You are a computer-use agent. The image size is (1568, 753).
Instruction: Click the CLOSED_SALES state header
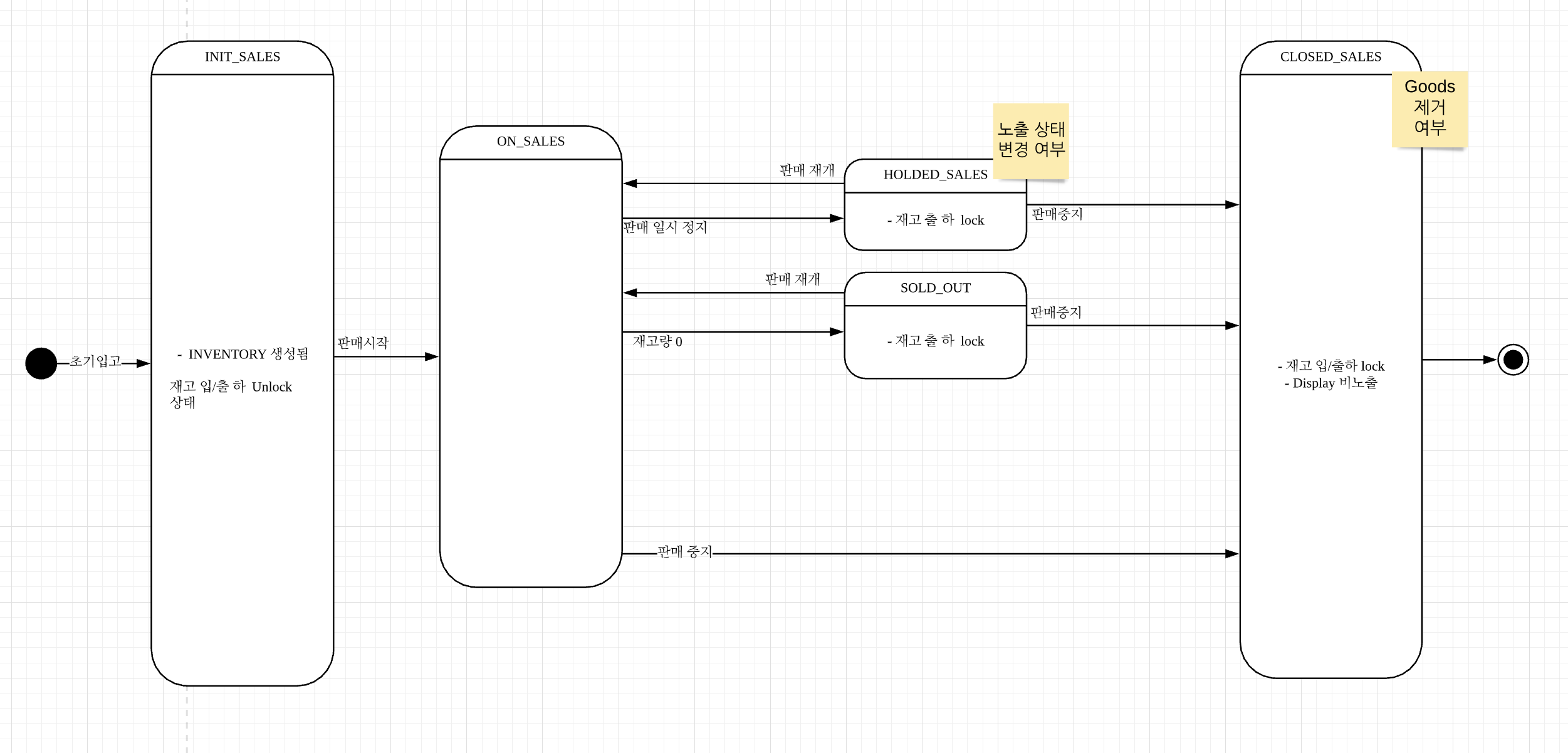point(1330,57)
